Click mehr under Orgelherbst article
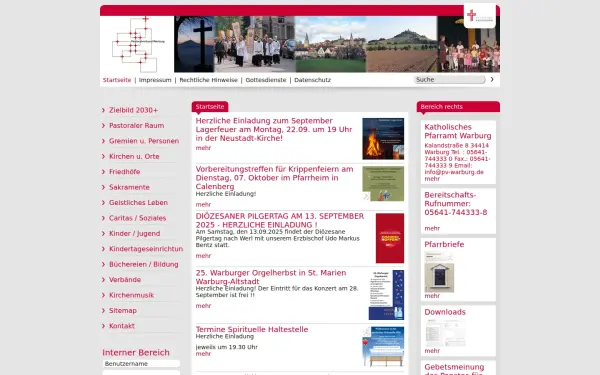 [x=203, y=306]
